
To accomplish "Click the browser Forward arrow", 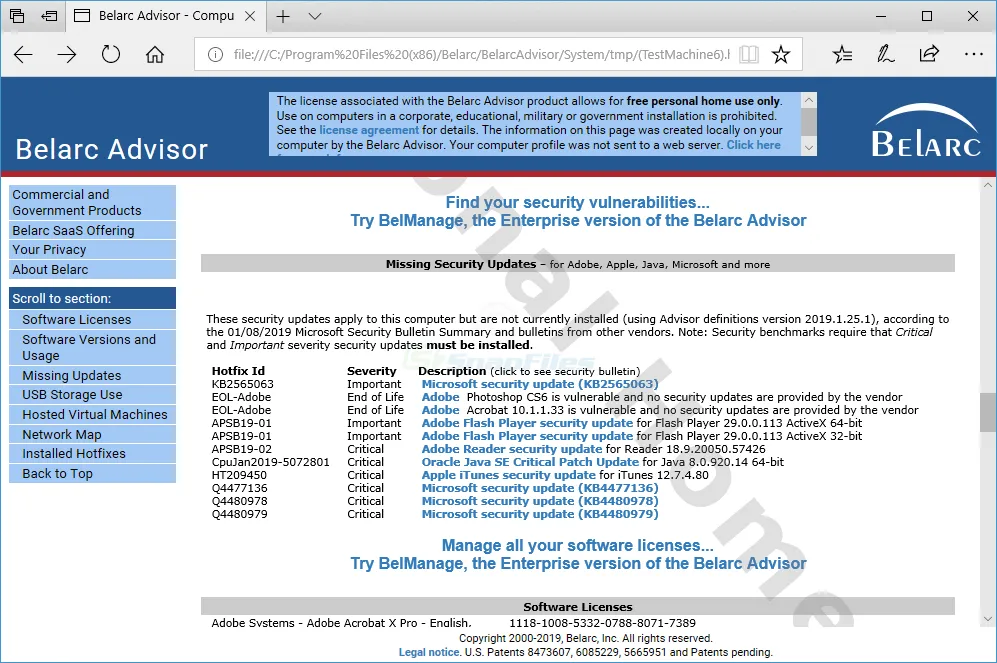I will [x=67, y=55].
